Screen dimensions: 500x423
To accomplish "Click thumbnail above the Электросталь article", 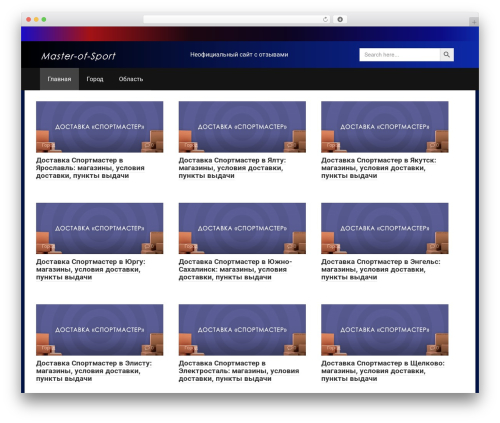I will click(242, 330).
